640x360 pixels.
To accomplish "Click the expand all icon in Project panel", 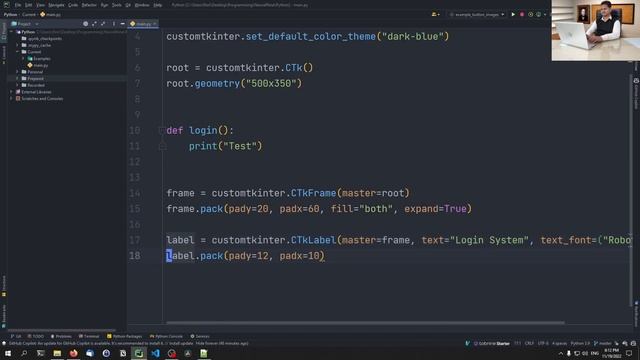I will (x=94, y=24).
